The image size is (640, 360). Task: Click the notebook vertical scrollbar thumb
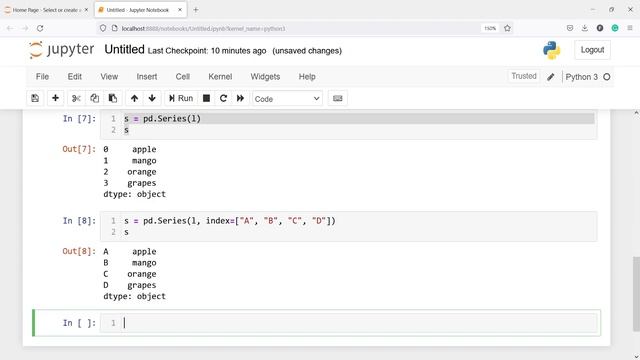click(636, 294)
